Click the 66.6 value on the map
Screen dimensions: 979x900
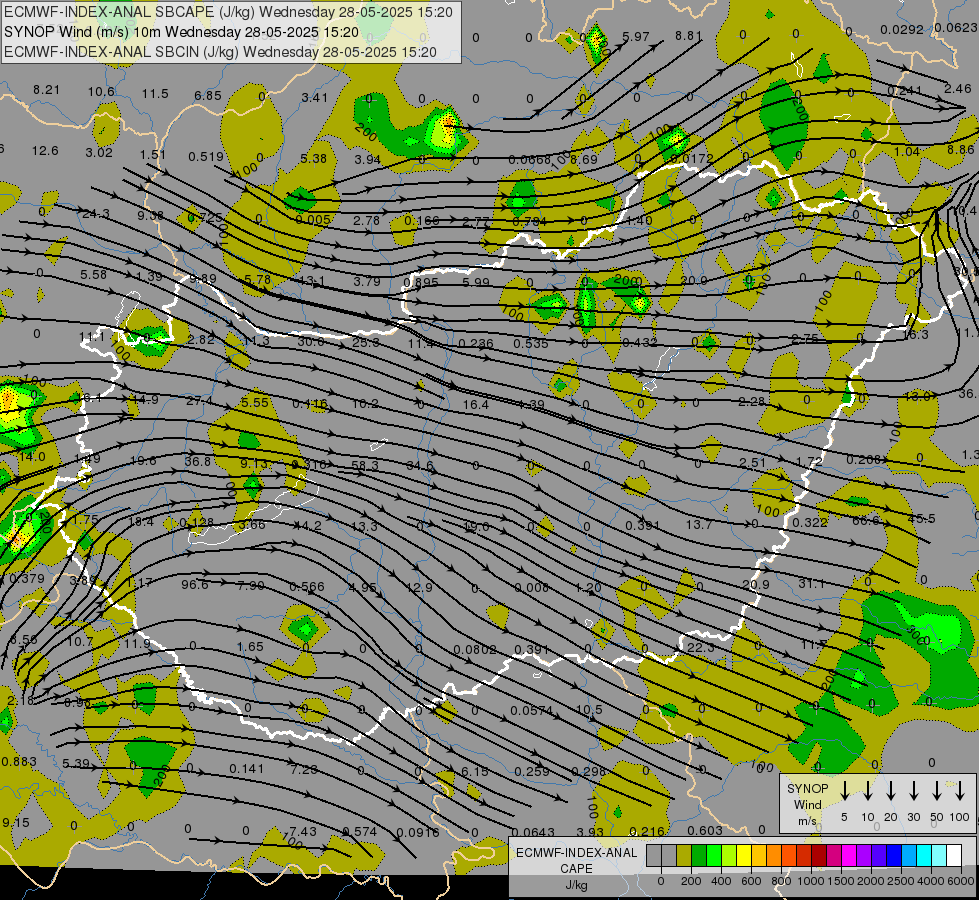pyautogui.click(x=865, y=520)
